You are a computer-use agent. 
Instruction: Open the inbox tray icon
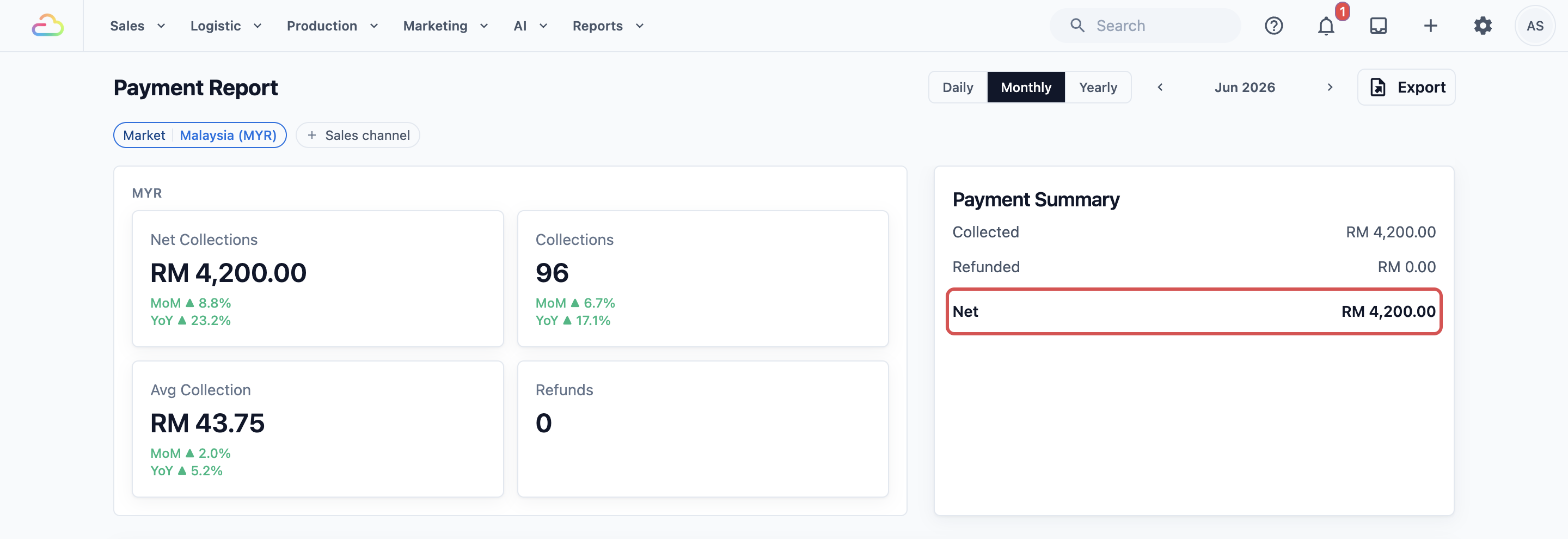(x=1378, y=26)
